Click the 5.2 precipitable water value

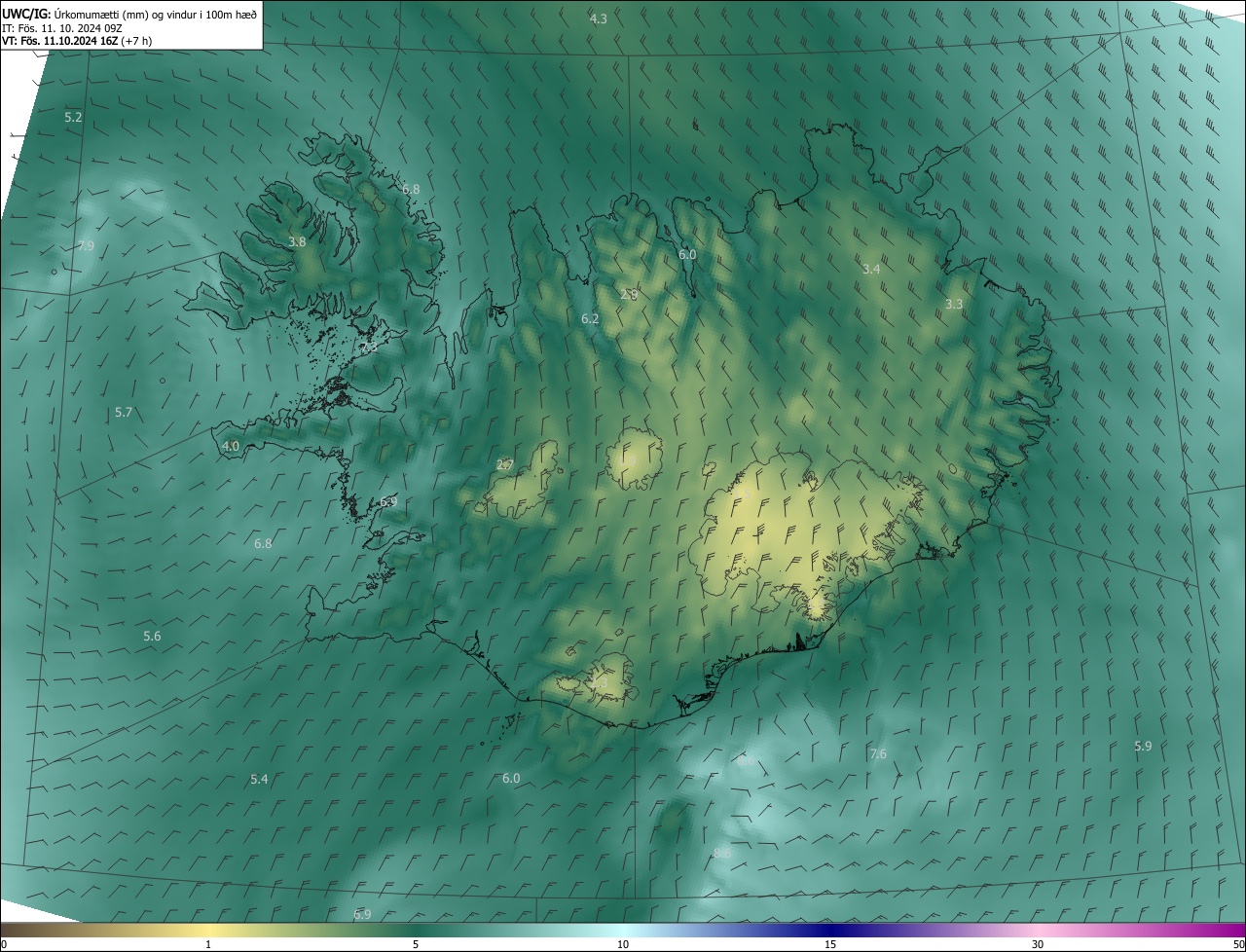point(73,117)
